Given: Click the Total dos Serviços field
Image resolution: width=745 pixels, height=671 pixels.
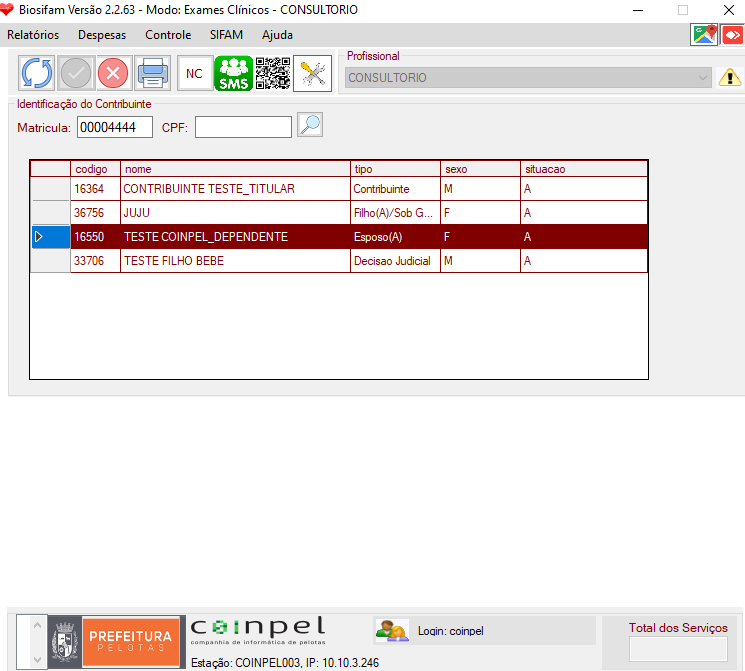Looking at the screenshot, I should tap(678, 649).
